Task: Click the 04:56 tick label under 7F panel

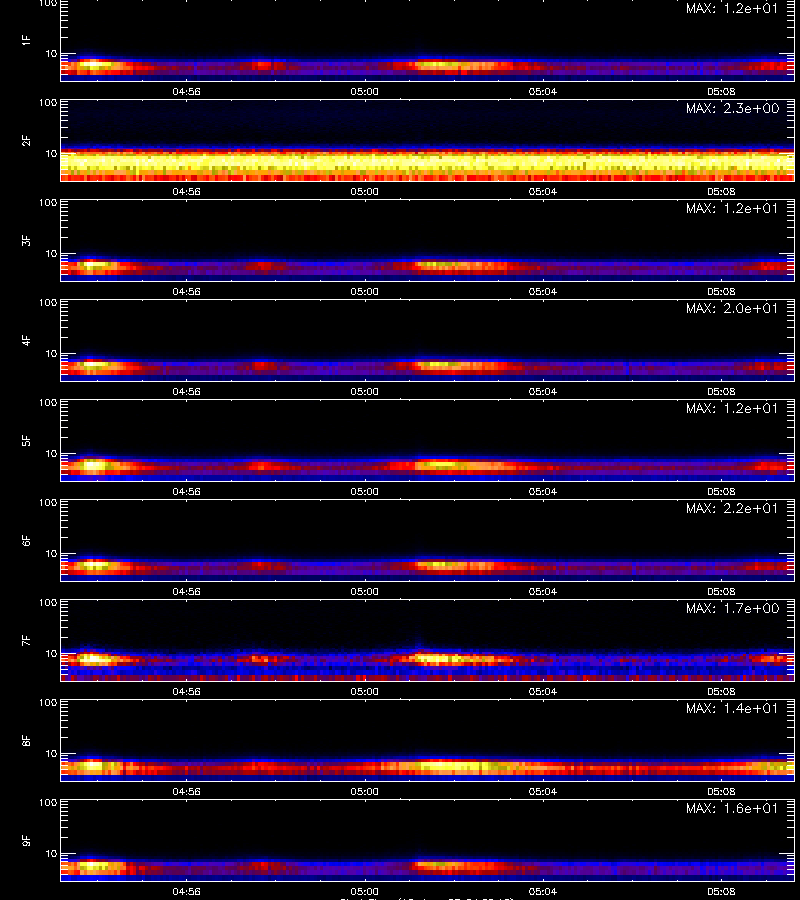Action: 187,691
